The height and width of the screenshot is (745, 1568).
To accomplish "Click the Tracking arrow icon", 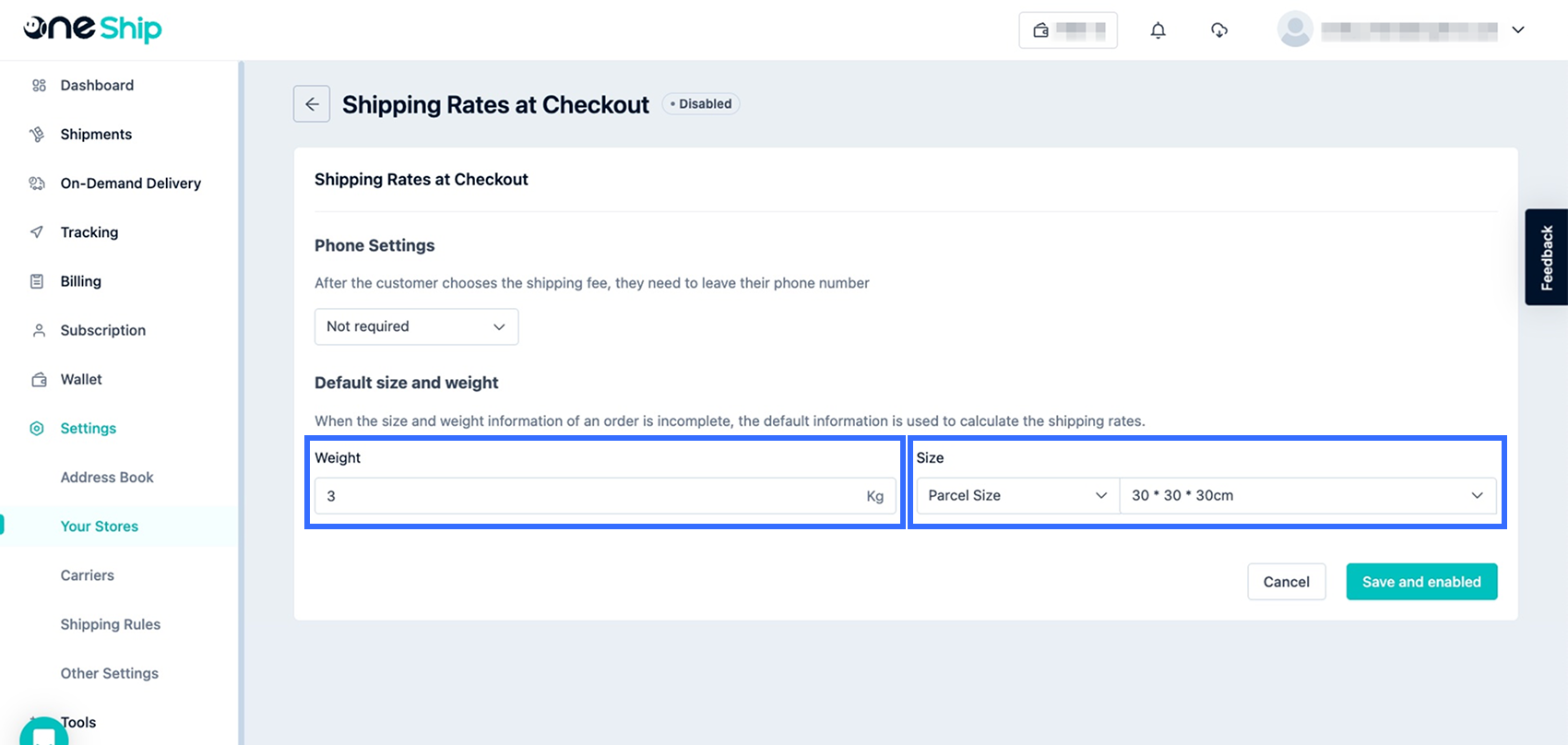I will (37, 232).
